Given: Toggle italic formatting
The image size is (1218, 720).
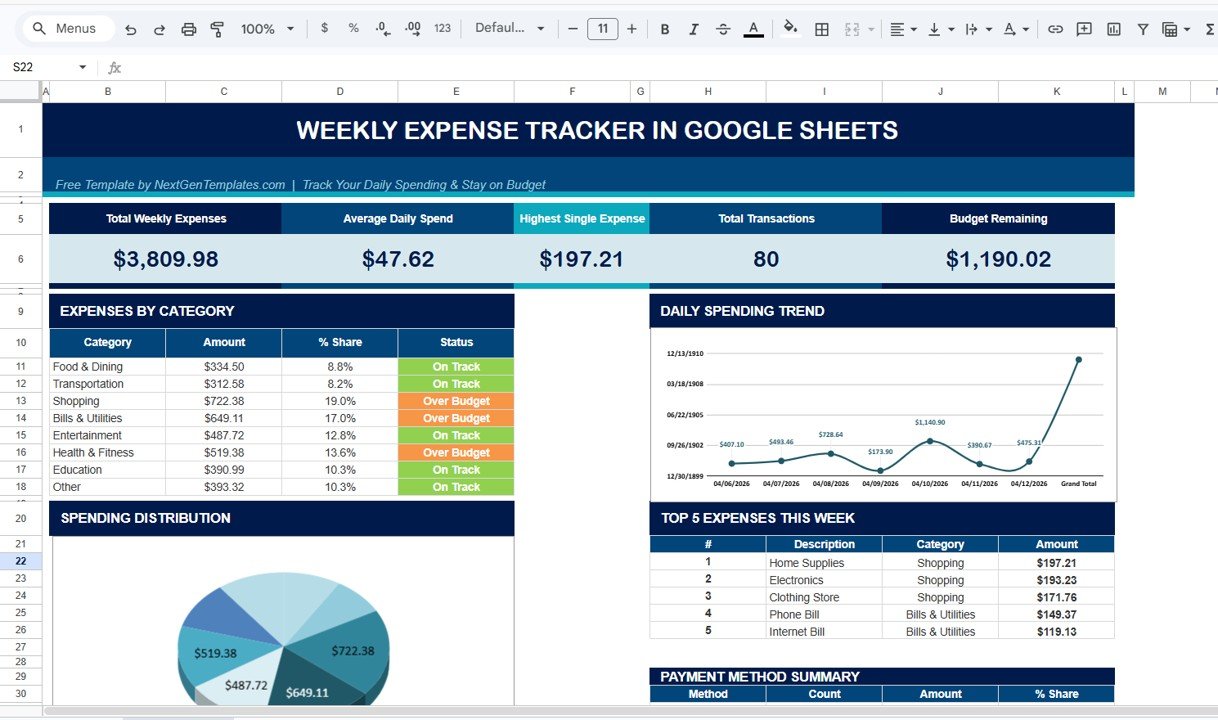Looking at the screenshot, I should tap(693, 29).
